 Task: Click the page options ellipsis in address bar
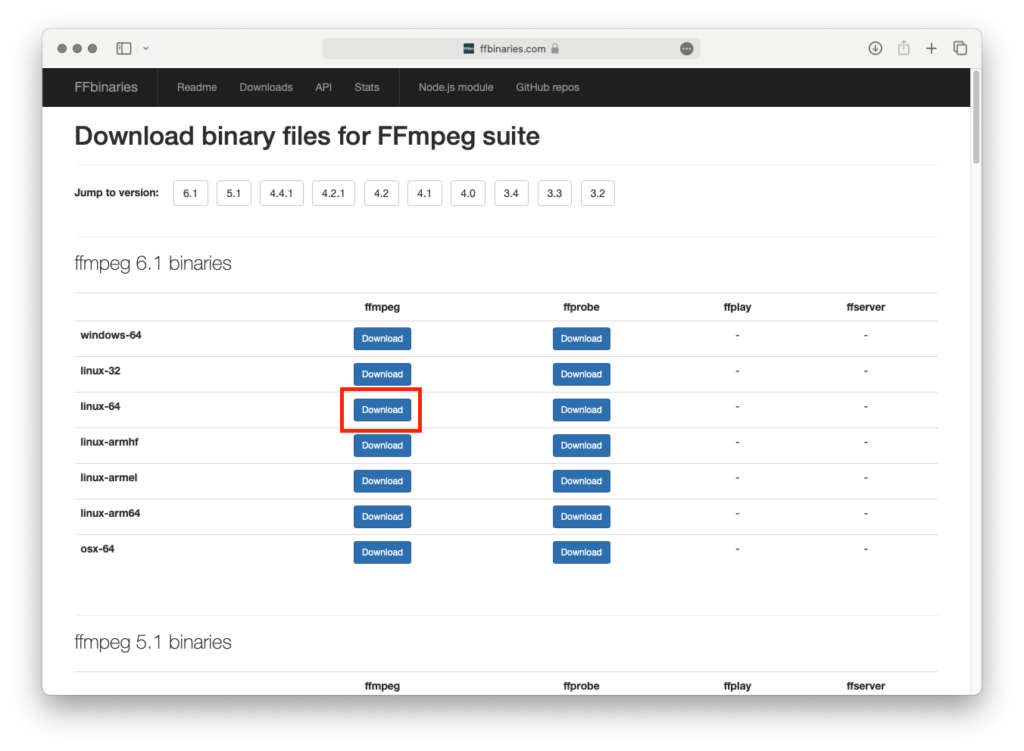pyautogui.click(x=686, y=48)
